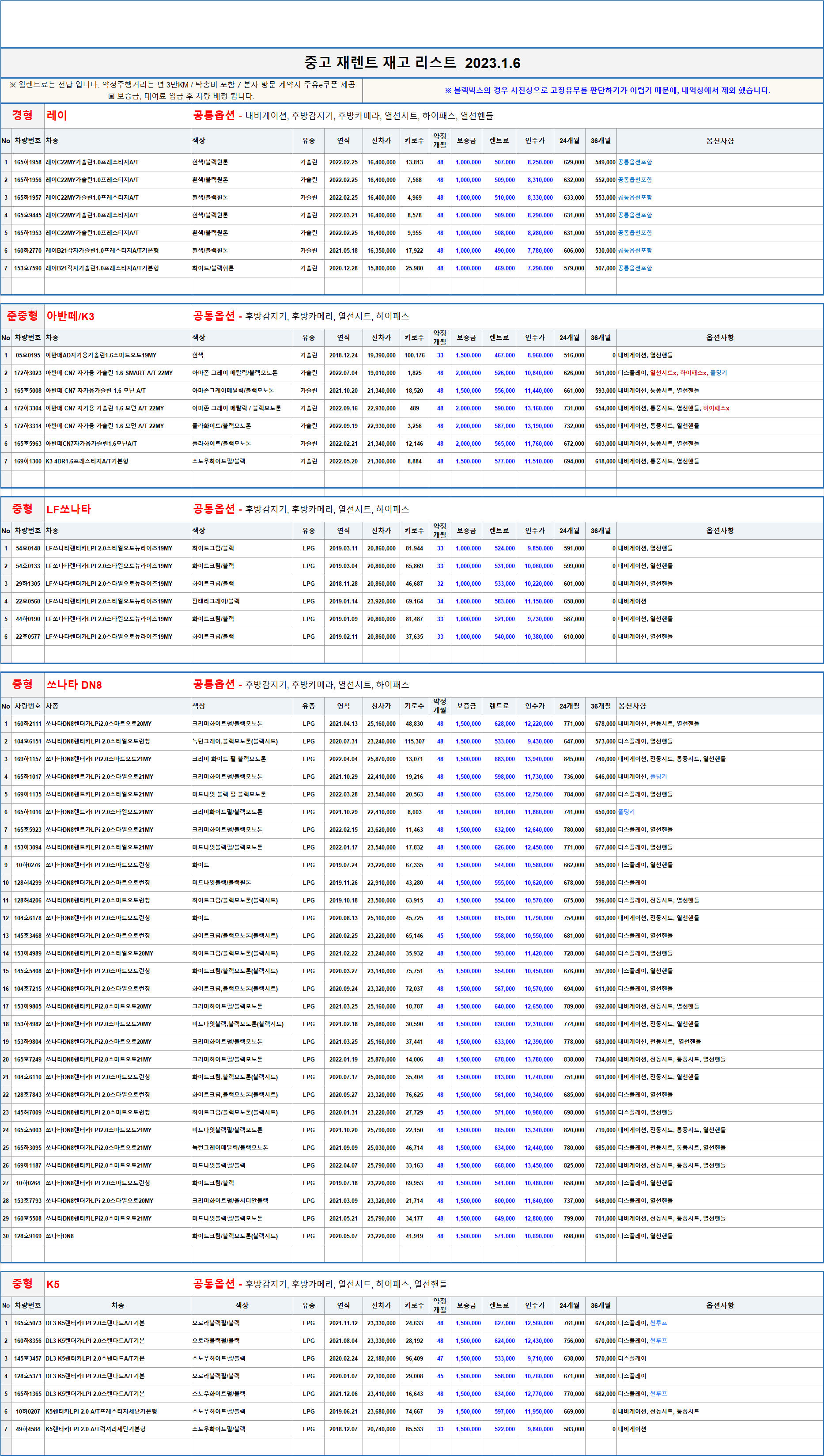Click the "경형" class label
824x1456 pixels.
(23, 115)
